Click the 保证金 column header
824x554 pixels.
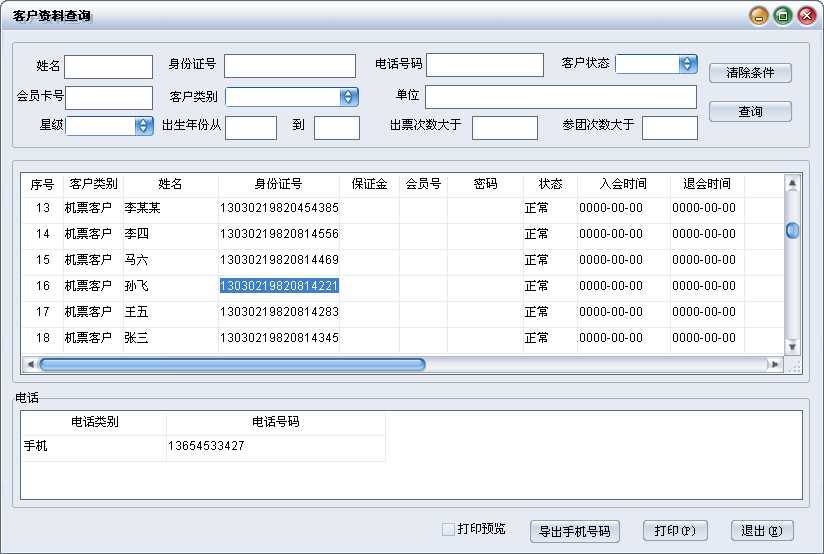(x=369, y=184)
